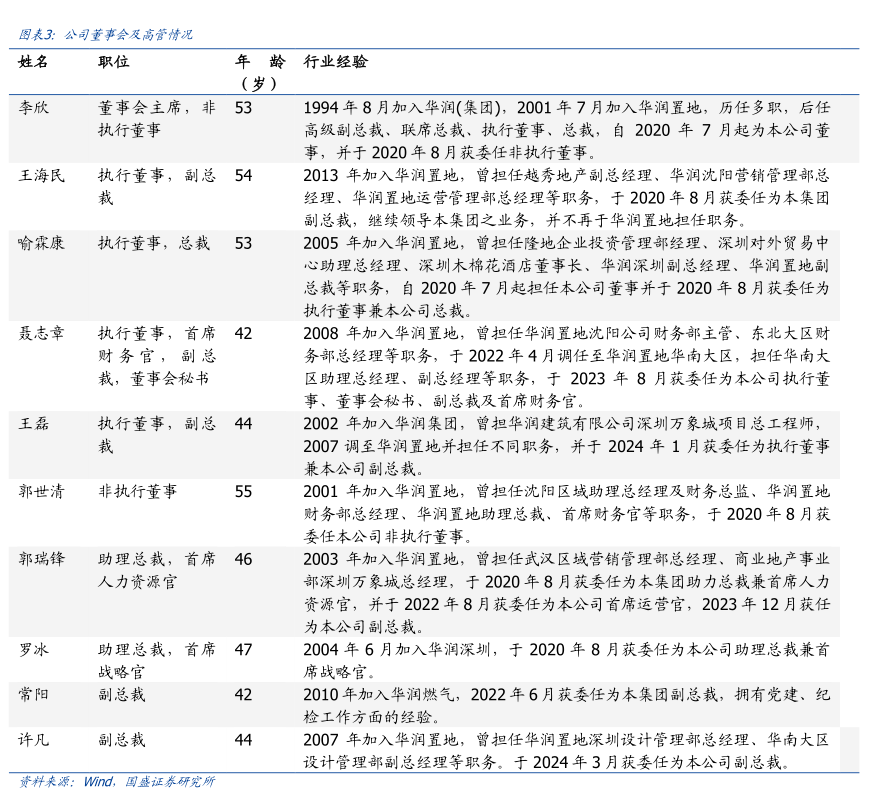Click the 姓名 column header
The width and height of the screenshot is (874, 796).
pyautogui.click(x=33, y=62)
